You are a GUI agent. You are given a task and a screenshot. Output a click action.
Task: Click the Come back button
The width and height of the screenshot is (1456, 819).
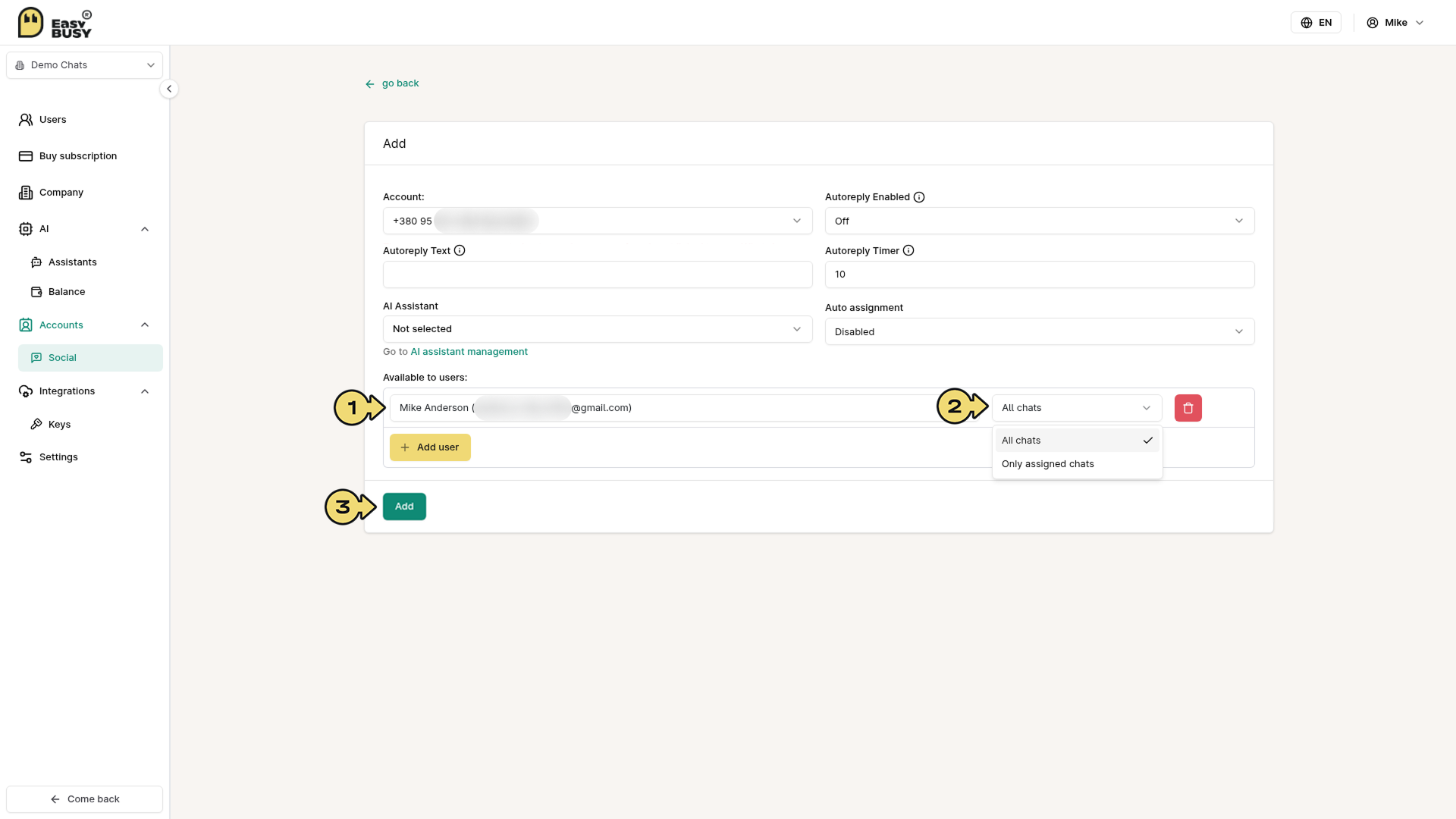(x=84, y=799)
